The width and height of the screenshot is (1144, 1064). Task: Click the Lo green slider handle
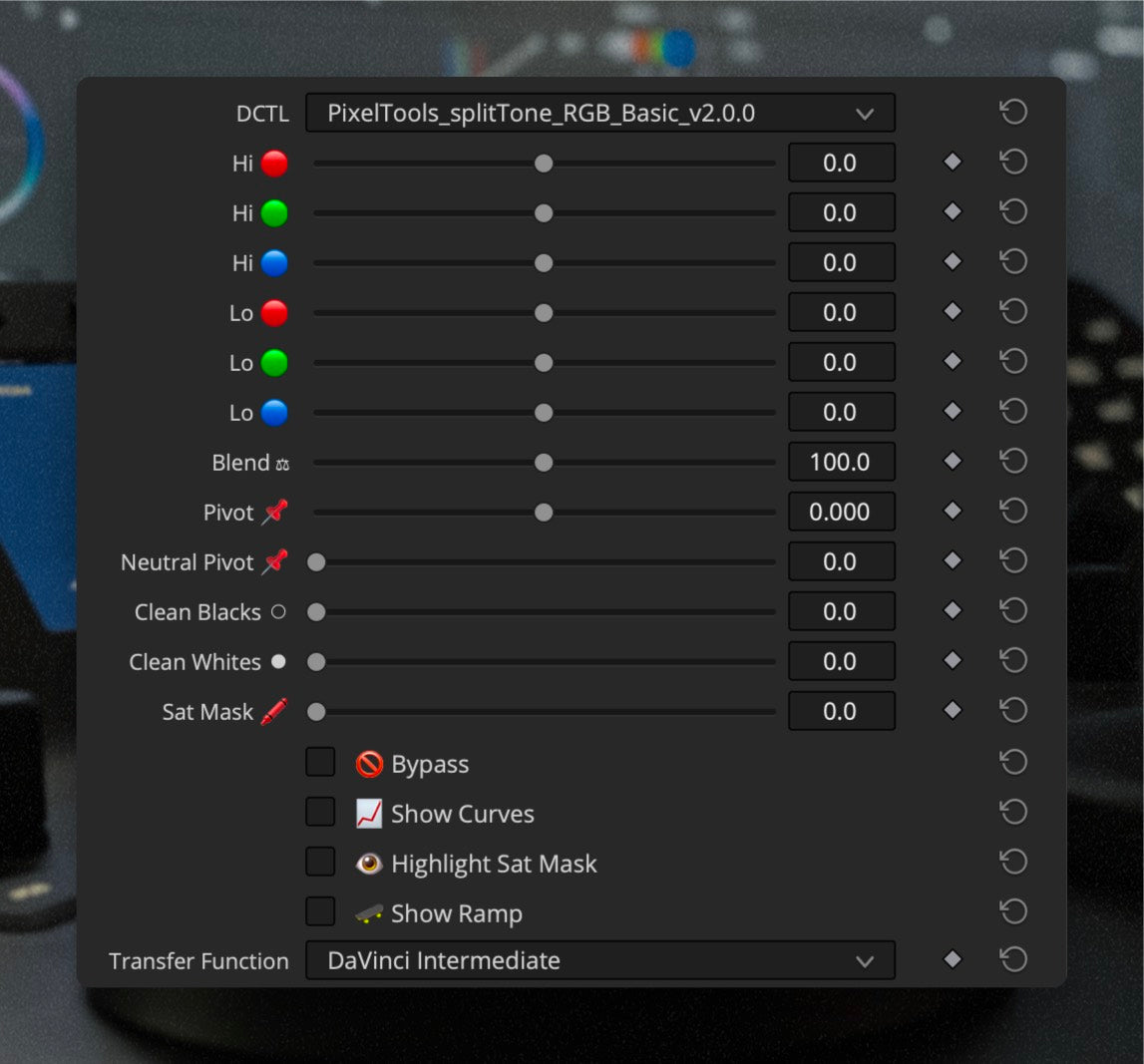[x=544, y=362]
